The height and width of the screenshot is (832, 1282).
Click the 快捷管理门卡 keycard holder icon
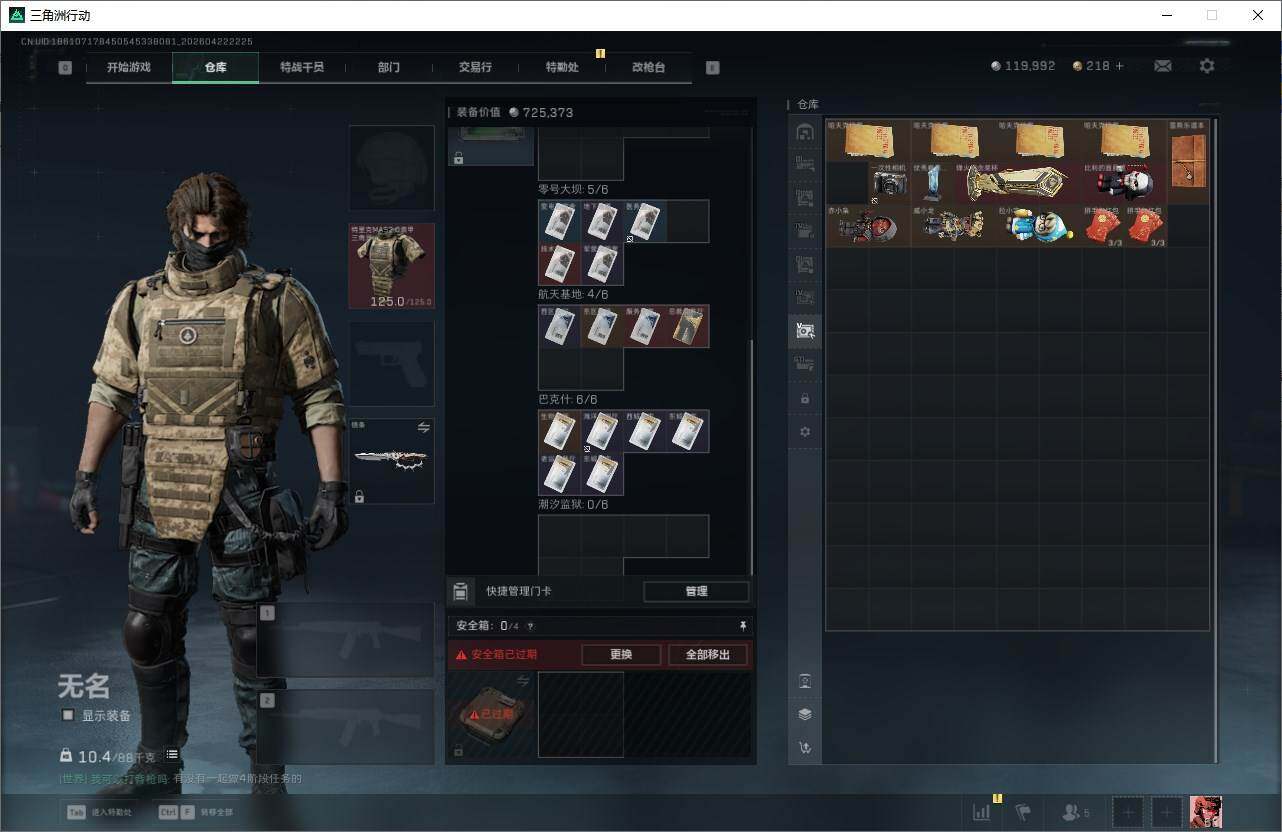point(460,591)
